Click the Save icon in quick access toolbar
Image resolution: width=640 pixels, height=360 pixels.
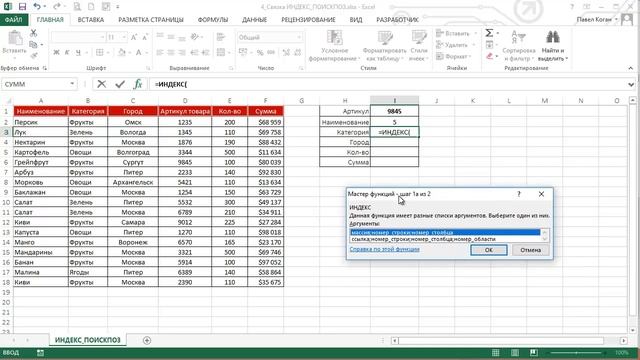pos(22,7)
